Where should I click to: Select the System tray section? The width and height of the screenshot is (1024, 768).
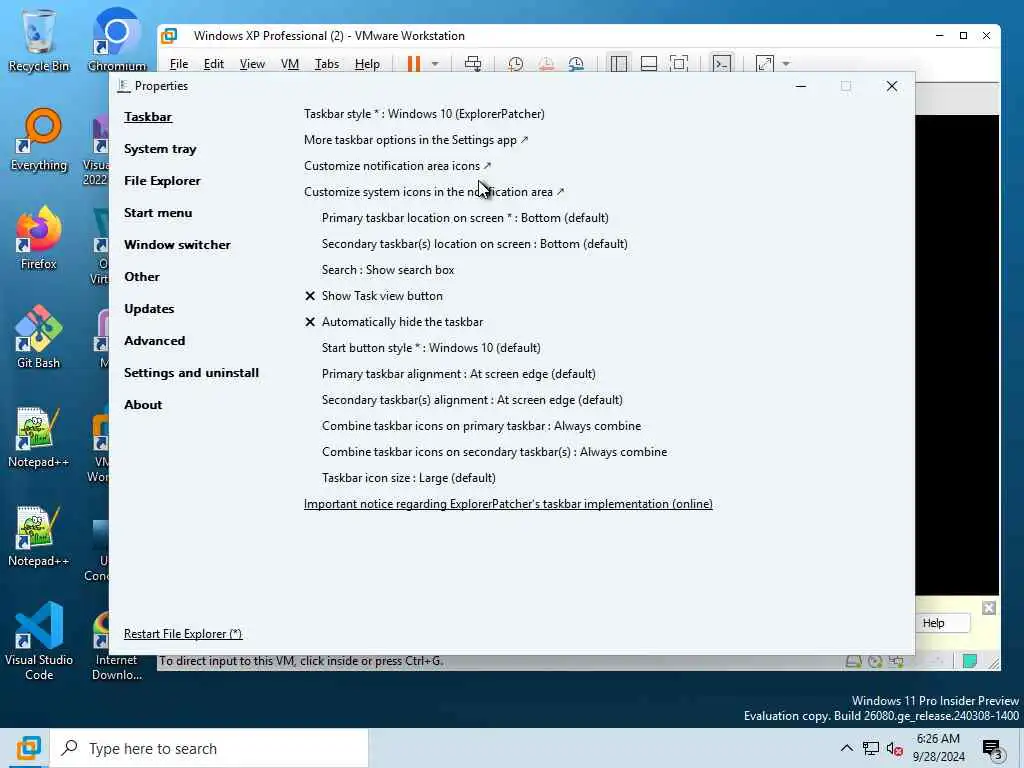pyautogui.click(x=160, y=149)
